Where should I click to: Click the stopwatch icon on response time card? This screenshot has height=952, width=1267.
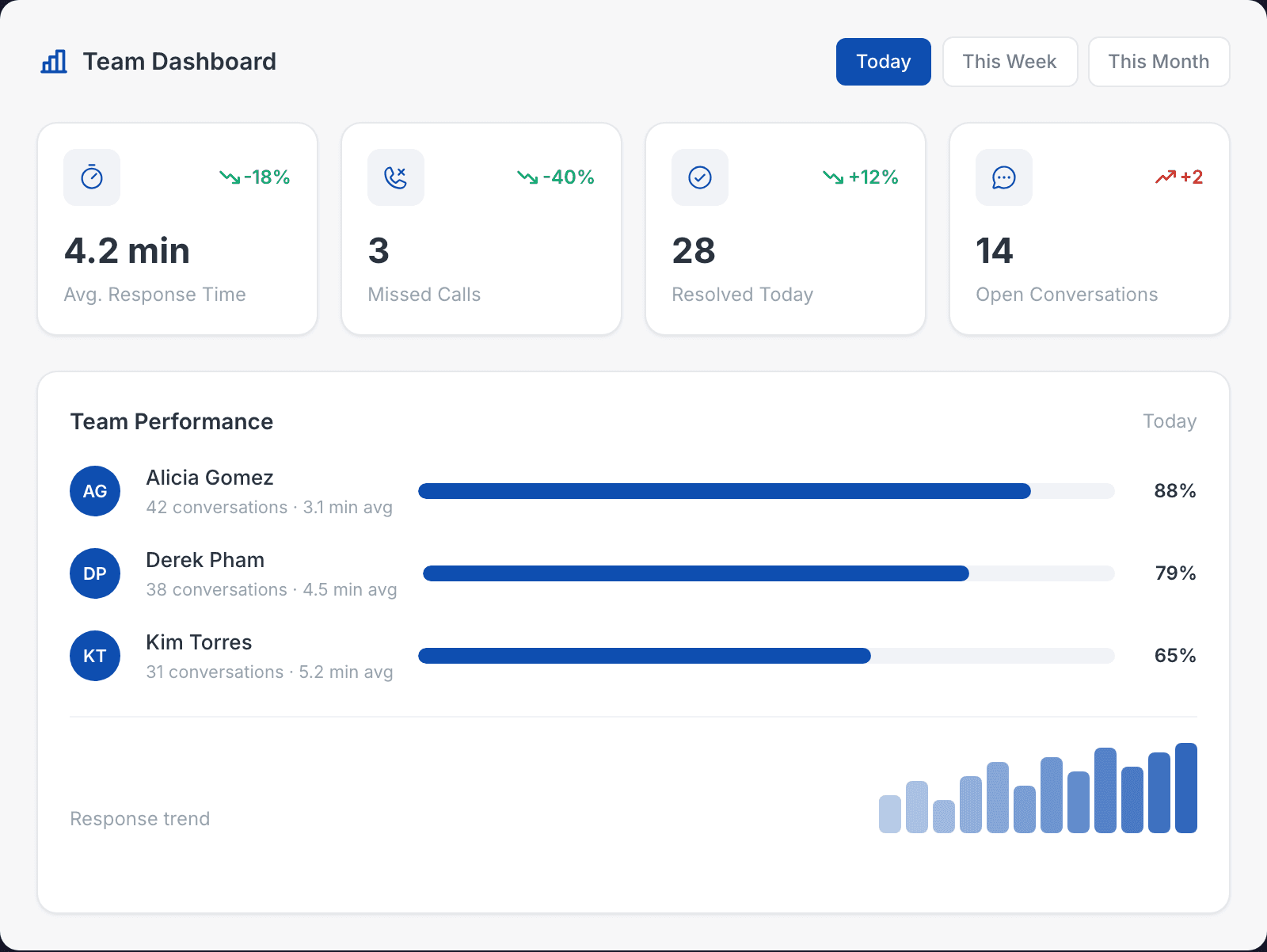tap(92, 177)
